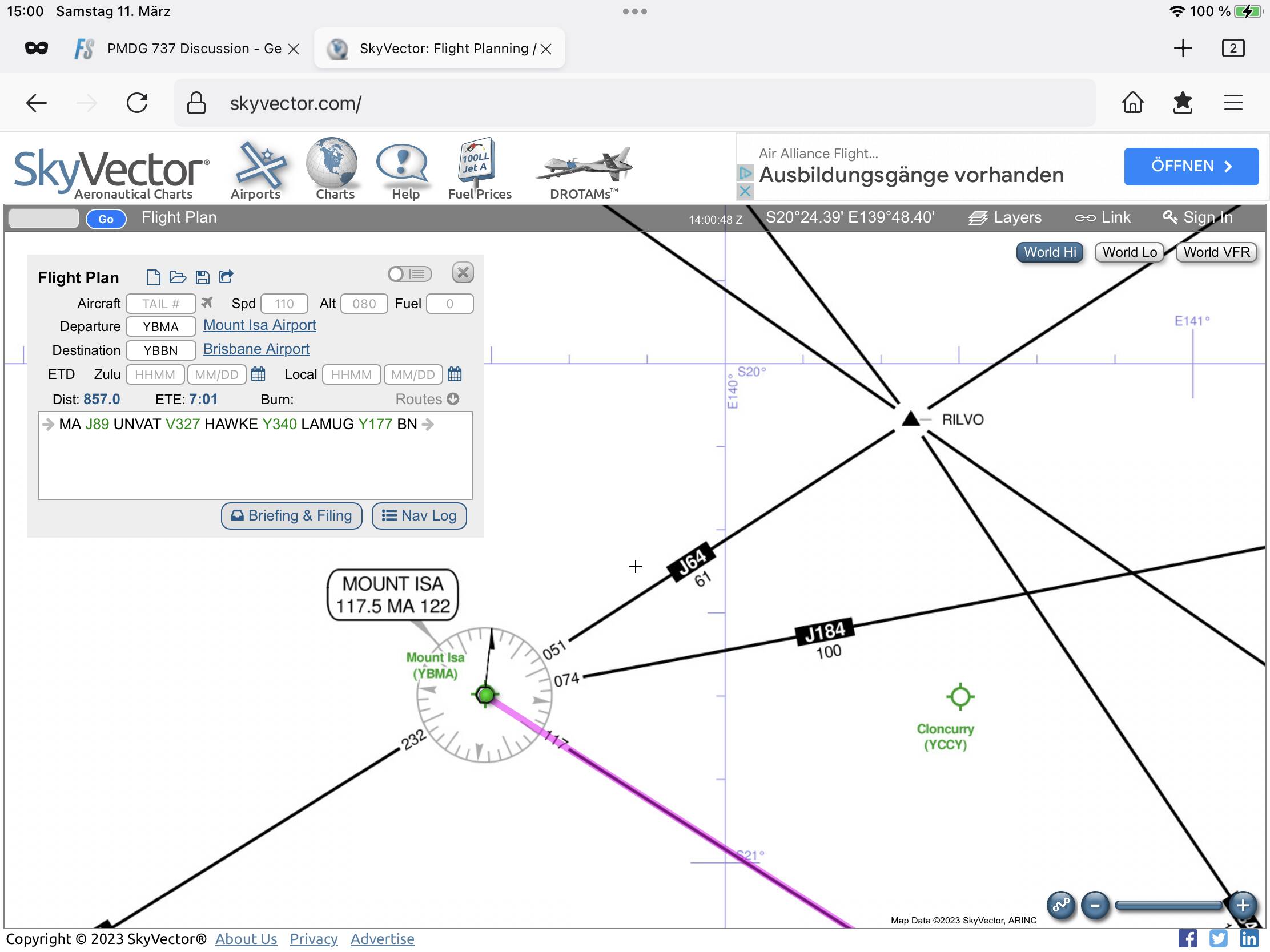Switch map to World Lo chart
This screenshot has height=952, width=1270.
tap(1128, 252)
